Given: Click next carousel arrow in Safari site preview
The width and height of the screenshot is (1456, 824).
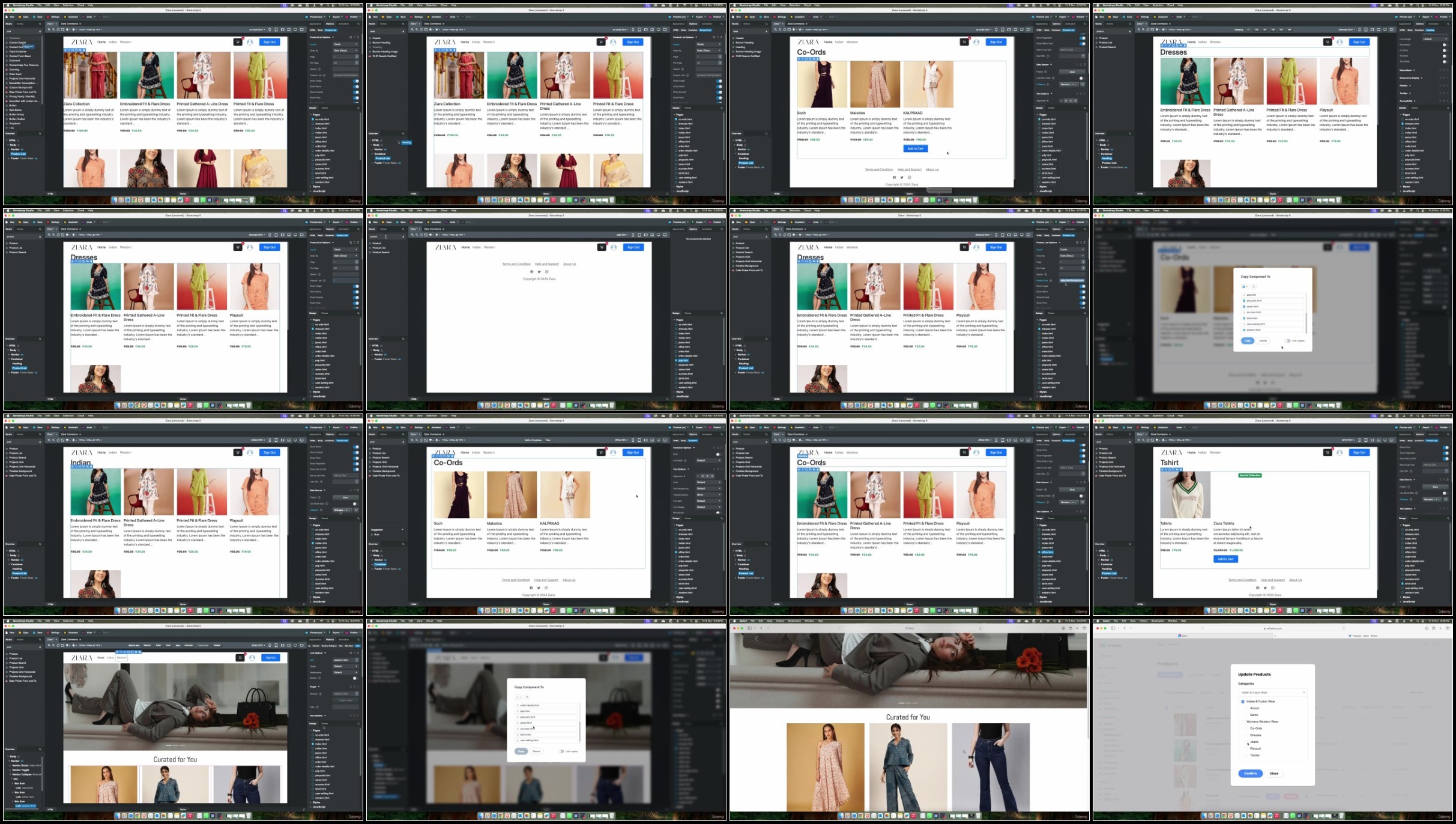Looking at the screenshot, I should (x=1060, y=639).
